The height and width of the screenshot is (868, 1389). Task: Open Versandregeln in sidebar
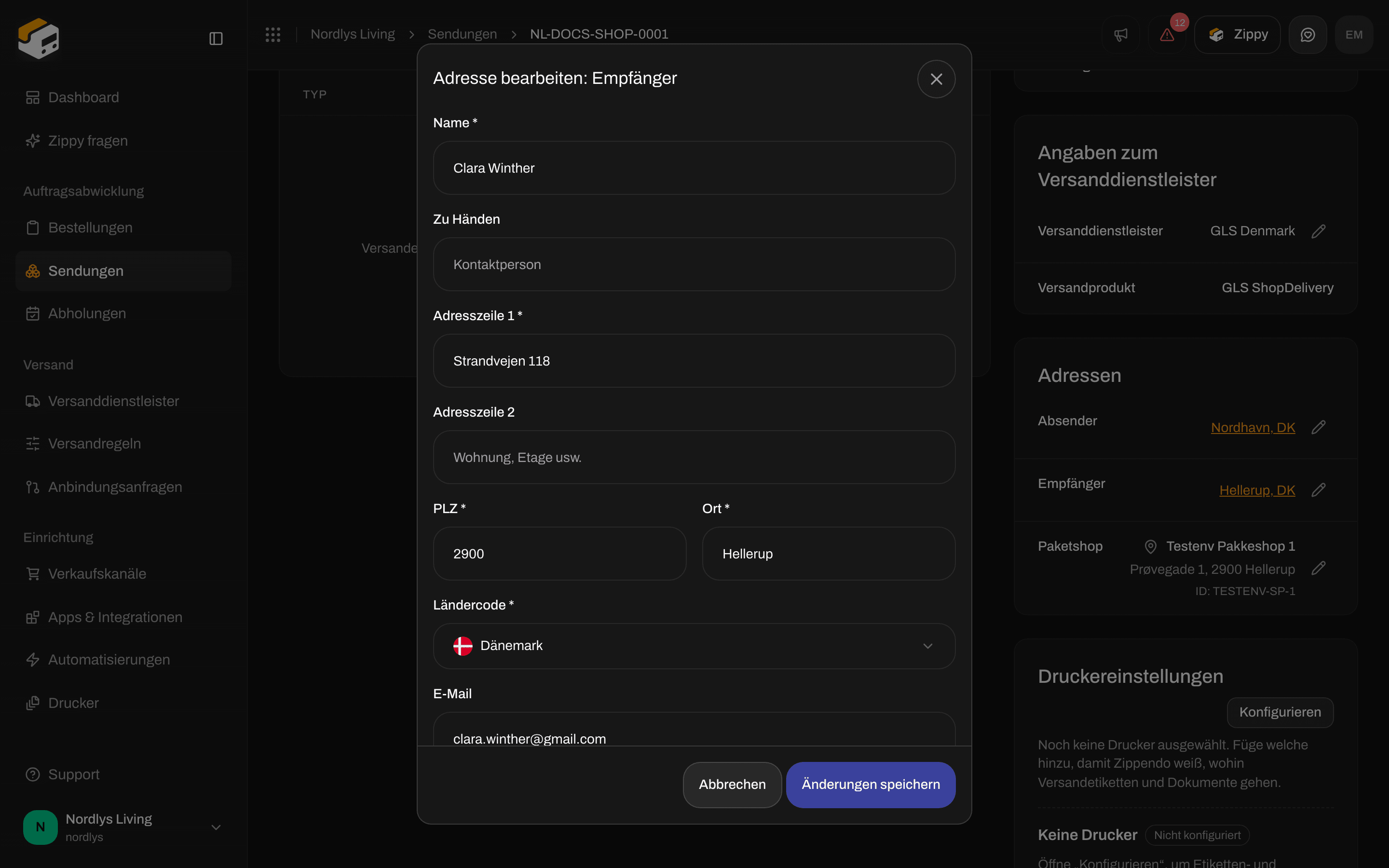click(123, 444)
